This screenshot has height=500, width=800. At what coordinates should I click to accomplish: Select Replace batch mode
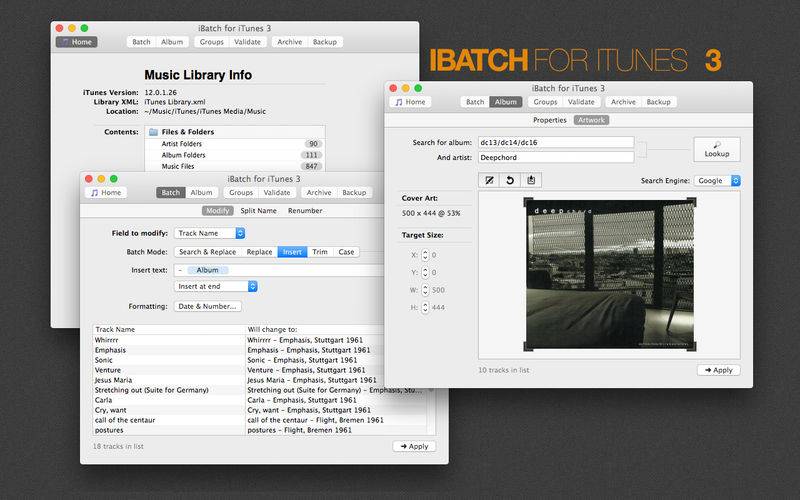[259, 252]
